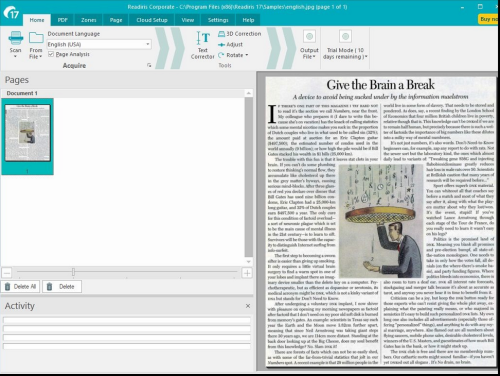The width and height of the screenshot is (500, 376).
Task: Click the Delete button
Action: (62, 287)
